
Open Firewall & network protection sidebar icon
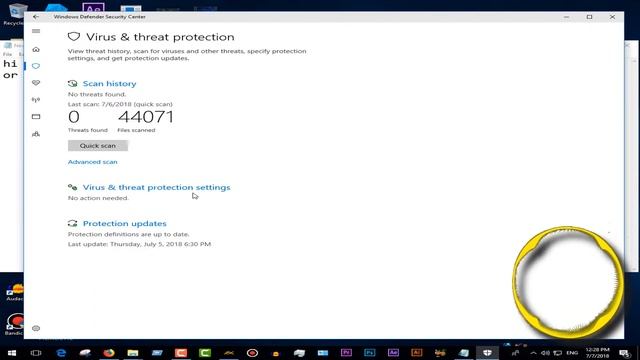(36, 100)
